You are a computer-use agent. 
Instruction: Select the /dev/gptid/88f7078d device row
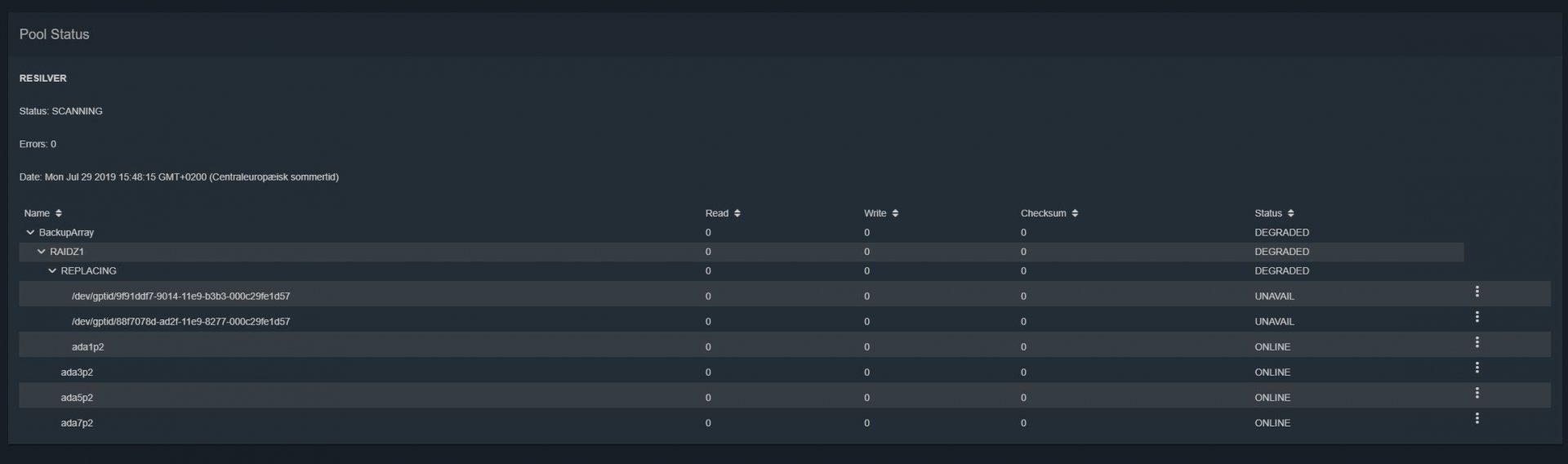784,321
